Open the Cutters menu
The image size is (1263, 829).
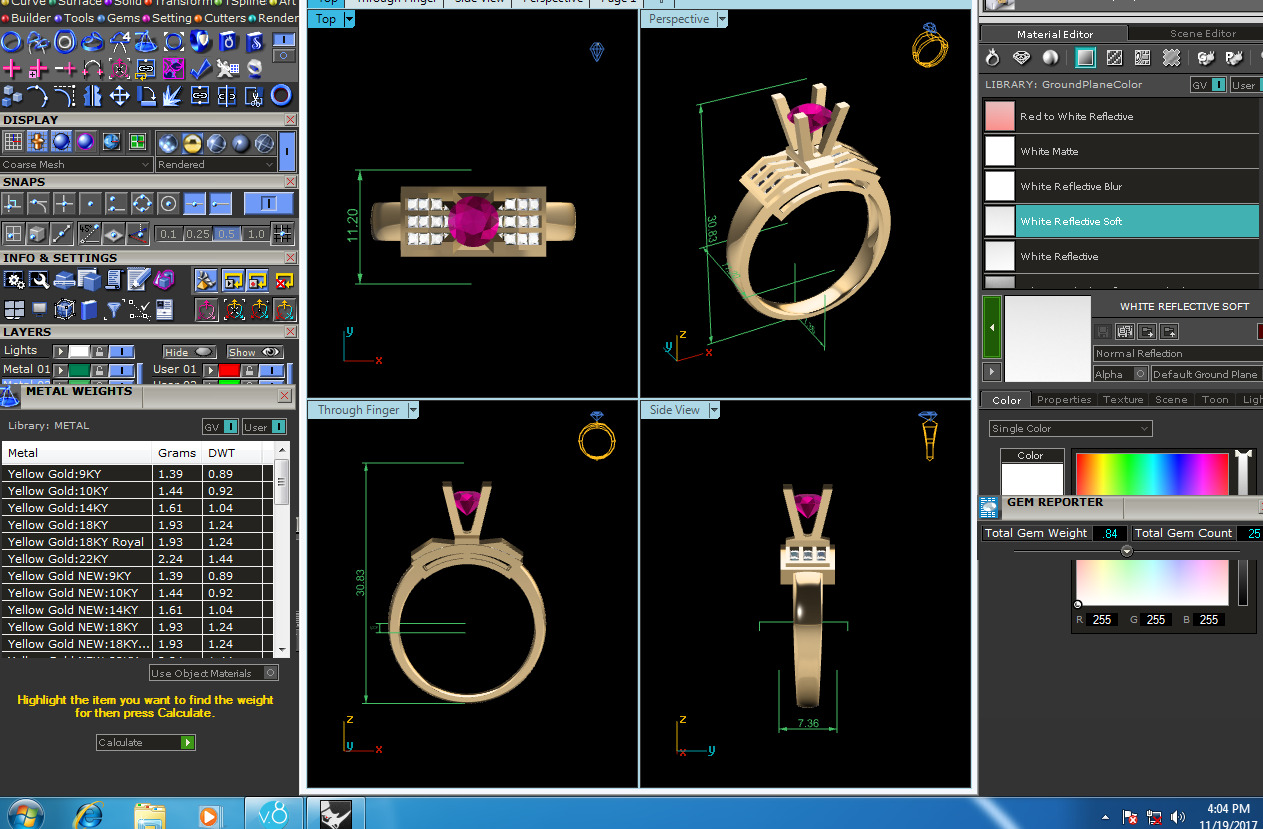225,18
